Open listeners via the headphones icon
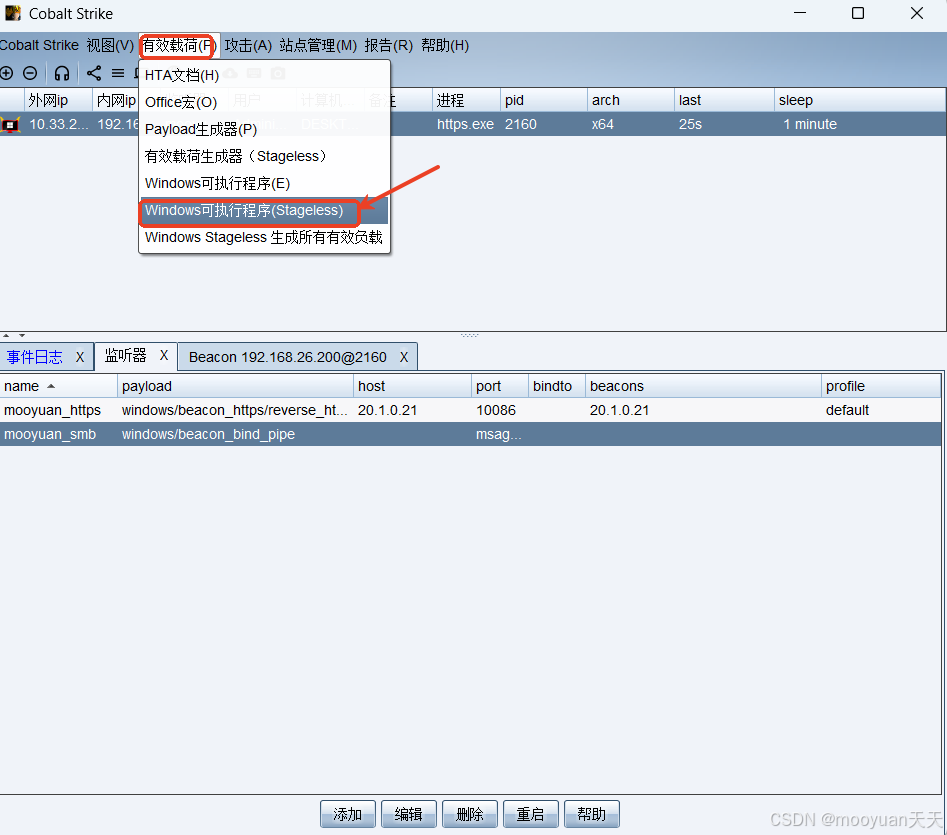This screenshot has height=835, width=947. click(x=62, y=74)
